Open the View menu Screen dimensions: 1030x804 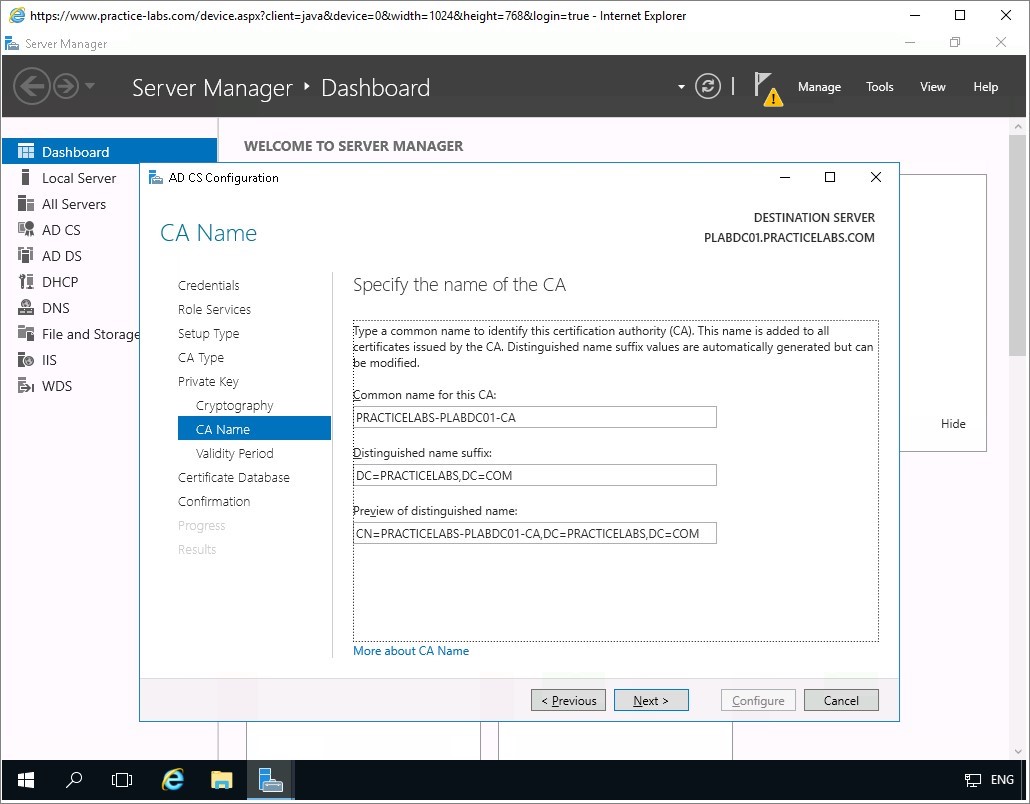tap(932, 87)
